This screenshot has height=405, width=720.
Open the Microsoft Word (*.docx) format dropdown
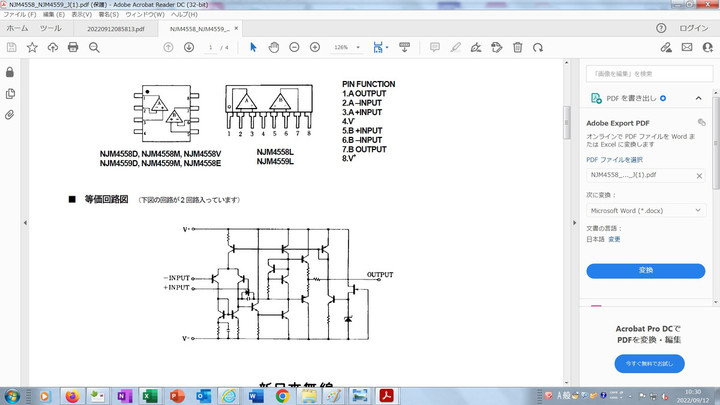coord(646,211)
